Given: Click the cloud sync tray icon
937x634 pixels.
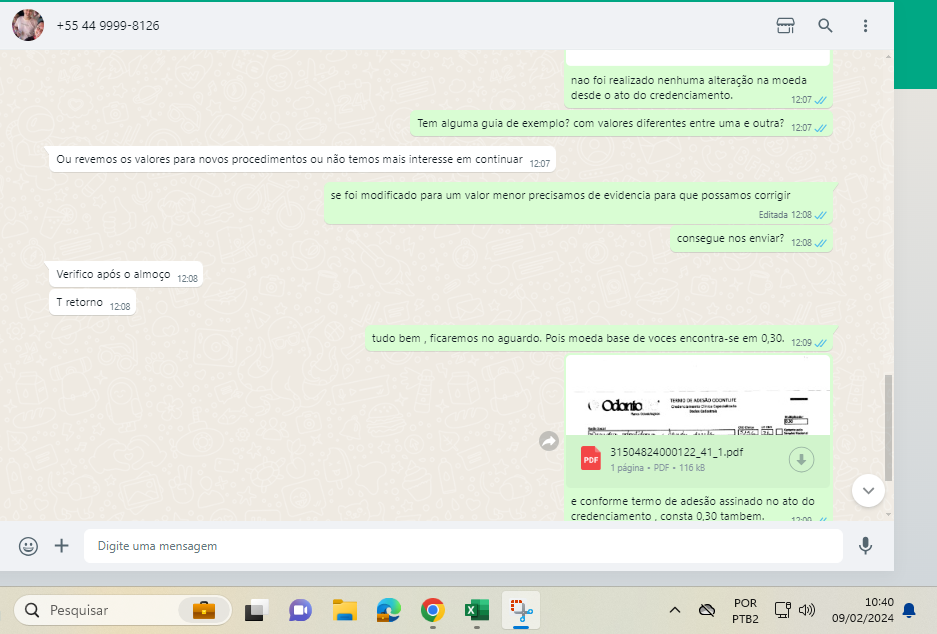Looking at the screenshot, I should [707, 610].
